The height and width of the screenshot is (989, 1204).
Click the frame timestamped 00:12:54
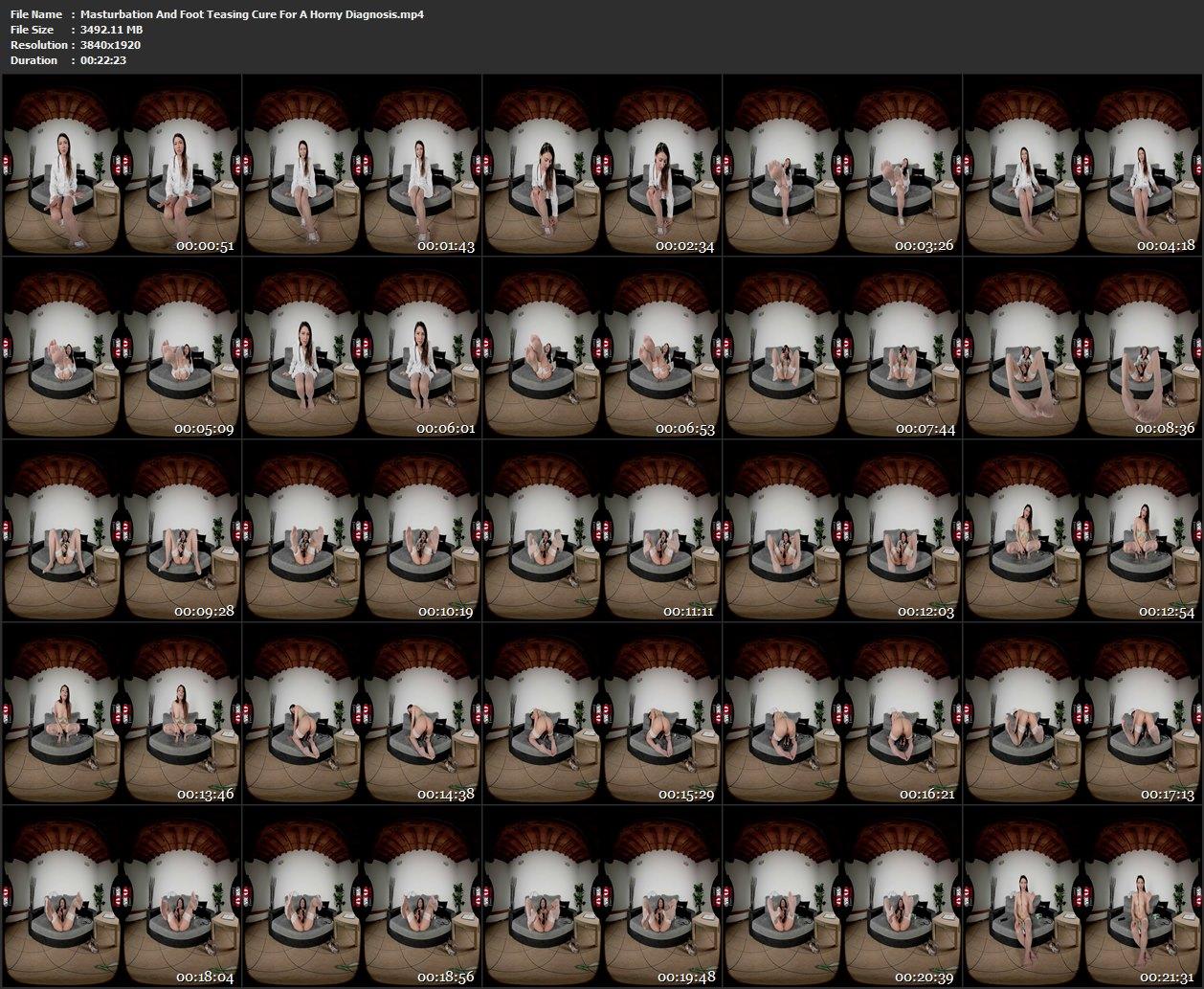tap(1082, 530)
